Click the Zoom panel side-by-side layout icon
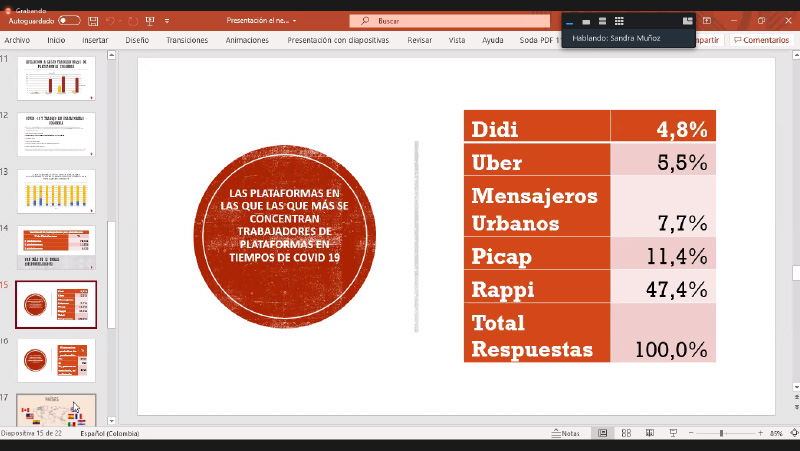 pos(688,21)
